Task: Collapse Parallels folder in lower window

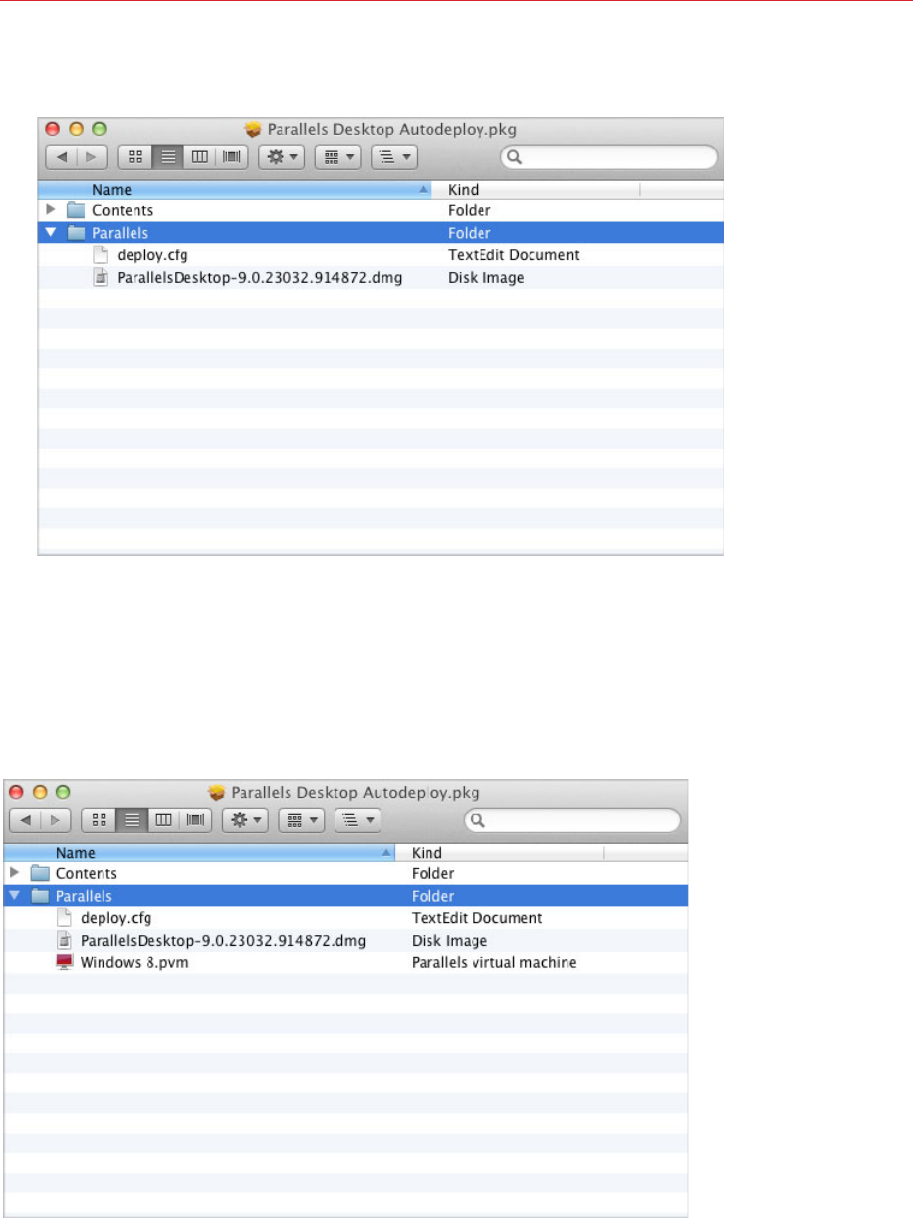Action: tap(16, 895)
